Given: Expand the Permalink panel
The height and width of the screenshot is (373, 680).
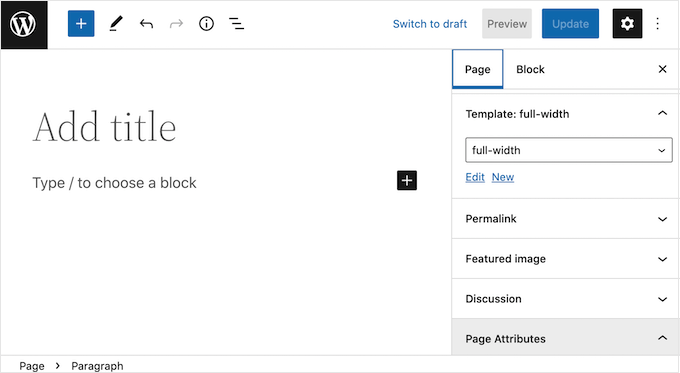Looking at the screenshot, I should coord(566,219).
